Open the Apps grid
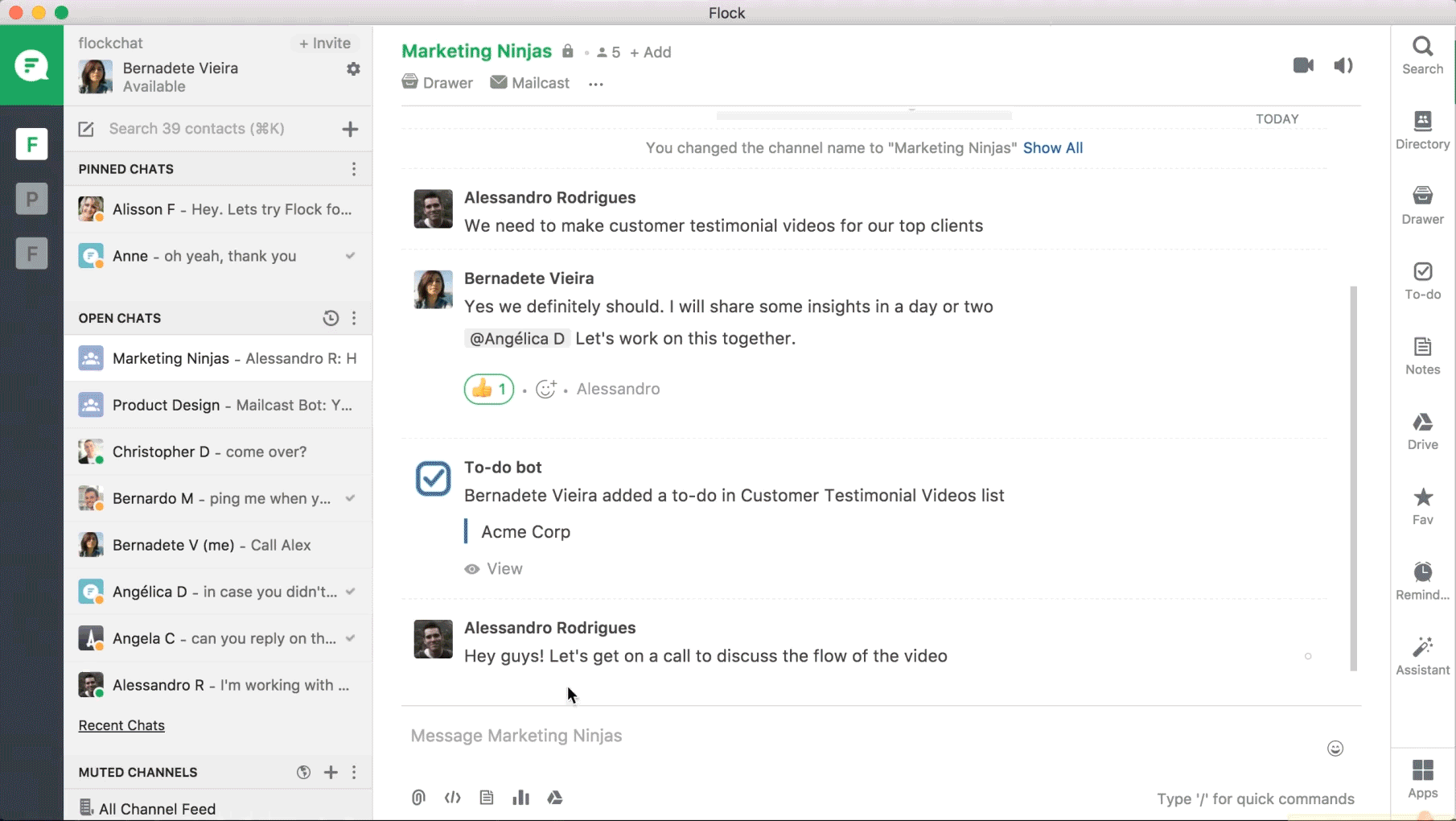Image resolution: width=1456 pixels, height=821 pixels. click(1422, 779)
